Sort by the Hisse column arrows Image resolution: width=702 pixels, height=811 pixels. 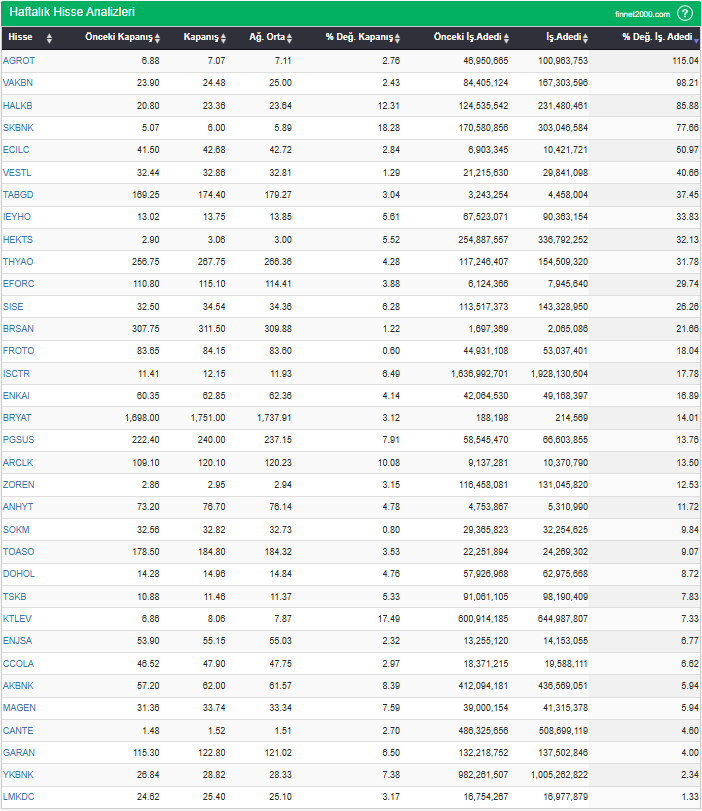tap(47, 38)
